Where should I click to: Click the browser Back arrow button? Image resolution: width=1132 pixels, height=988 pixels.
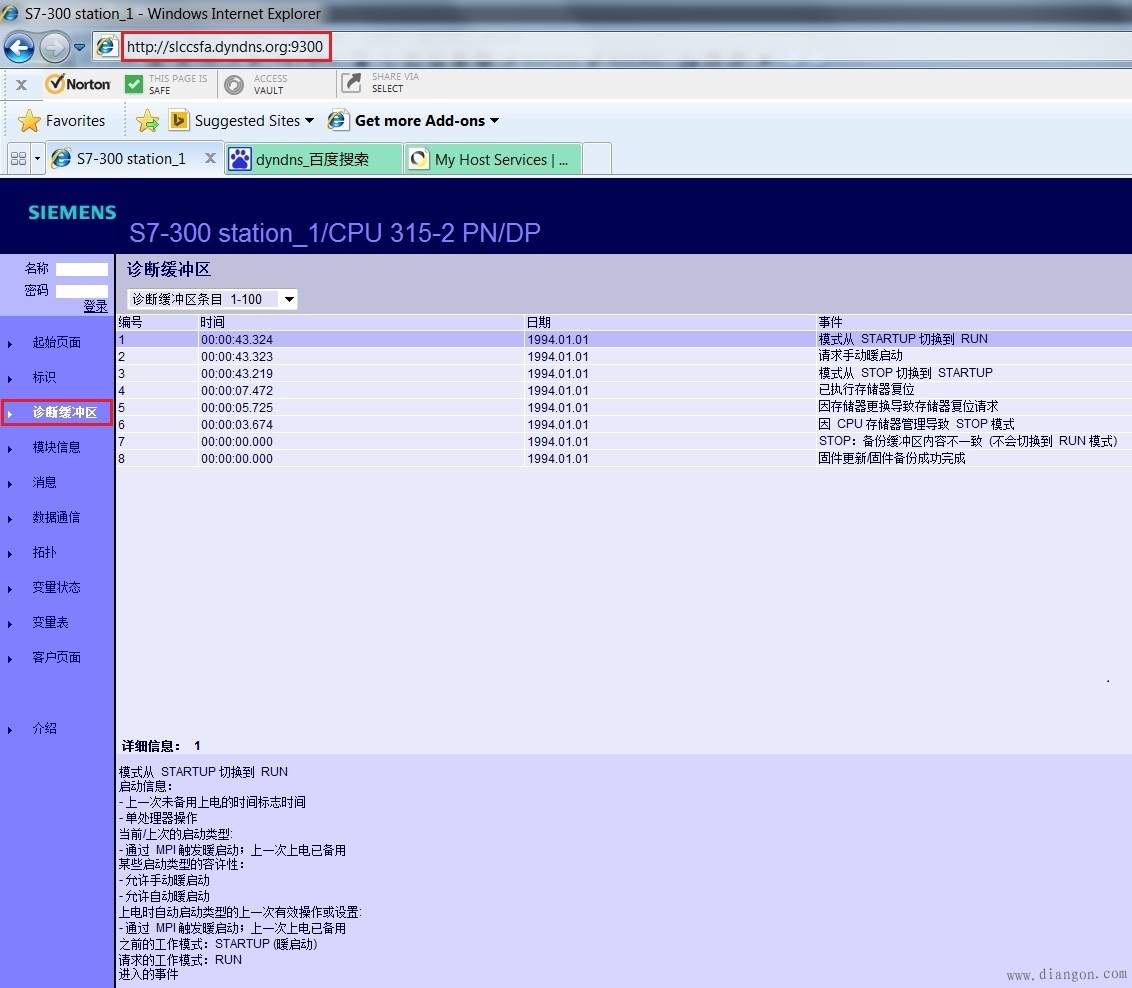(19, 48)
